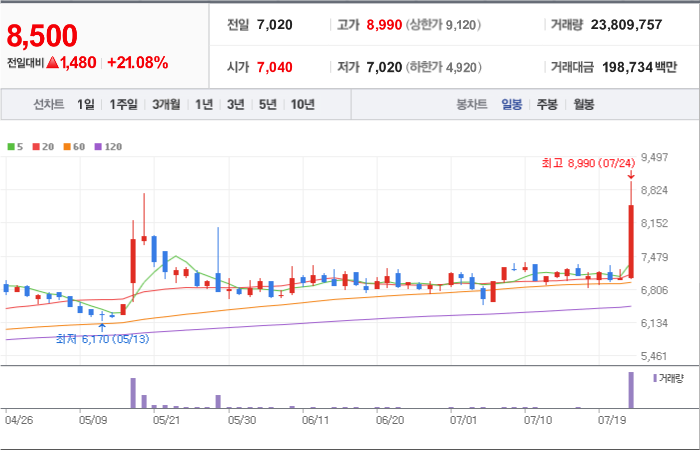Click the 07/10 date axis label
This screenshot has height=450, width=700.
click(538, 420)
